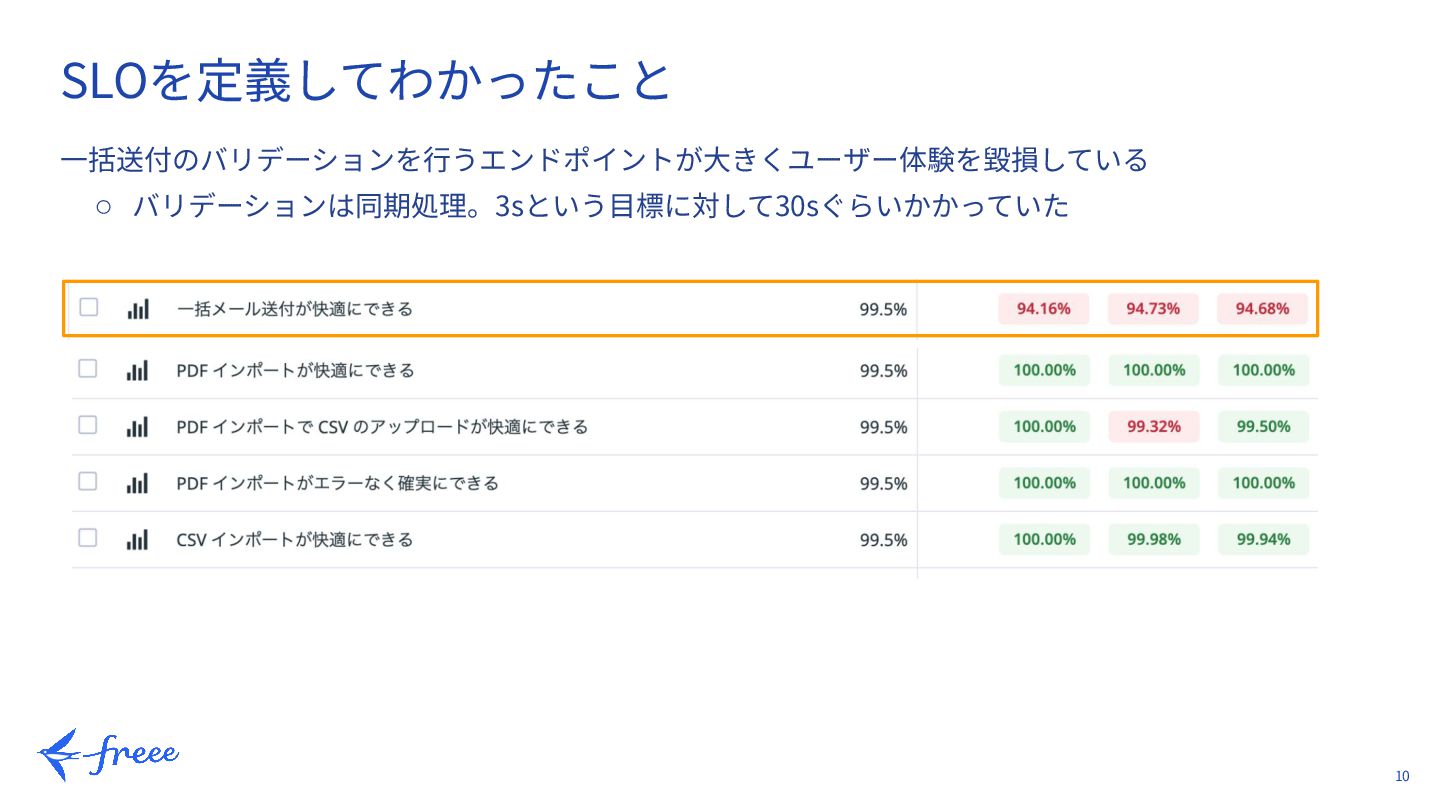Click bar chart icon for CSV インポート row
Image resolution: width=1440 pixels, height=810 pixels.
point(138,540)
